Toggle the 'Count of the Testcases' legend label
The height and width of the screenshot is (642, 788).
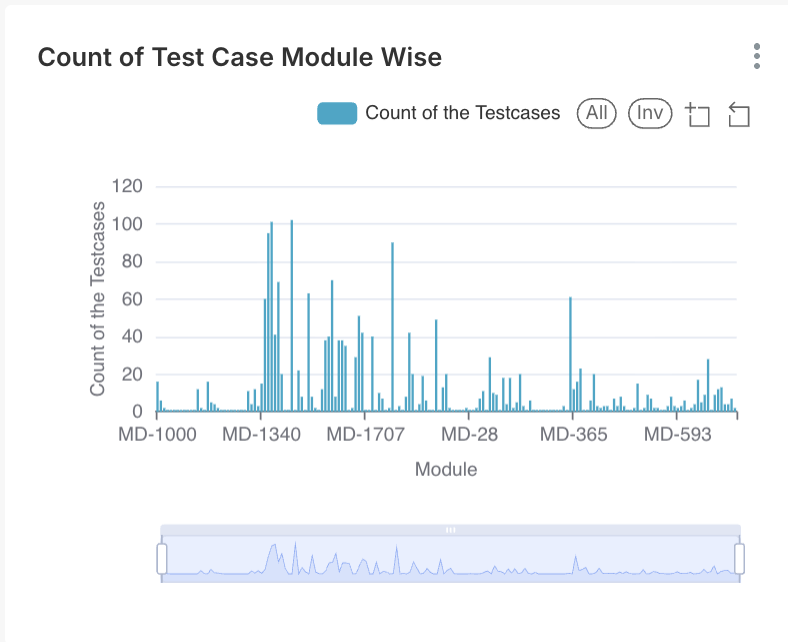point(463,113)
